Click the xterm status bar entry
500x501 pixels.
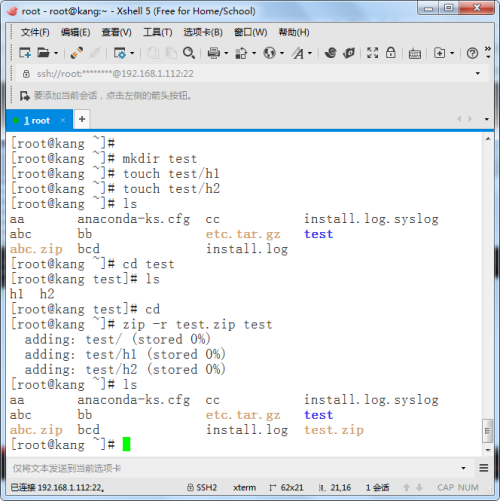245,488
